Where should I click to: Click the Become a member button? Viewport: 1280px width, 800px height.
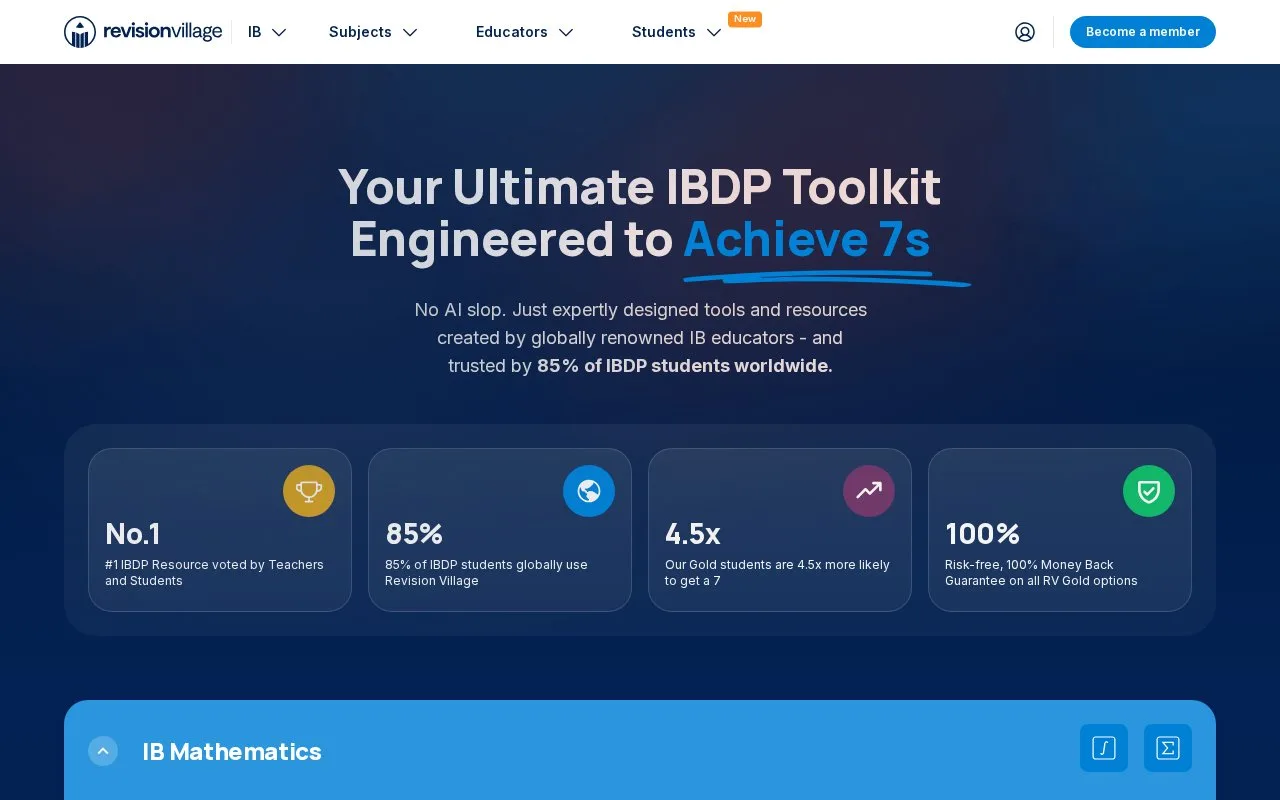[1143, 32]
